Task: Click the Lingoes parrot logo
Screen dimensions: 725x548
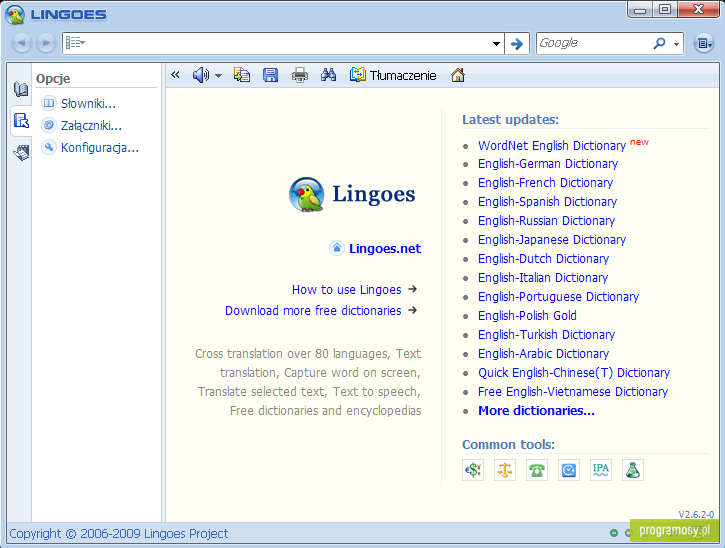Action: pyautogui.click(x=307, y=194)
